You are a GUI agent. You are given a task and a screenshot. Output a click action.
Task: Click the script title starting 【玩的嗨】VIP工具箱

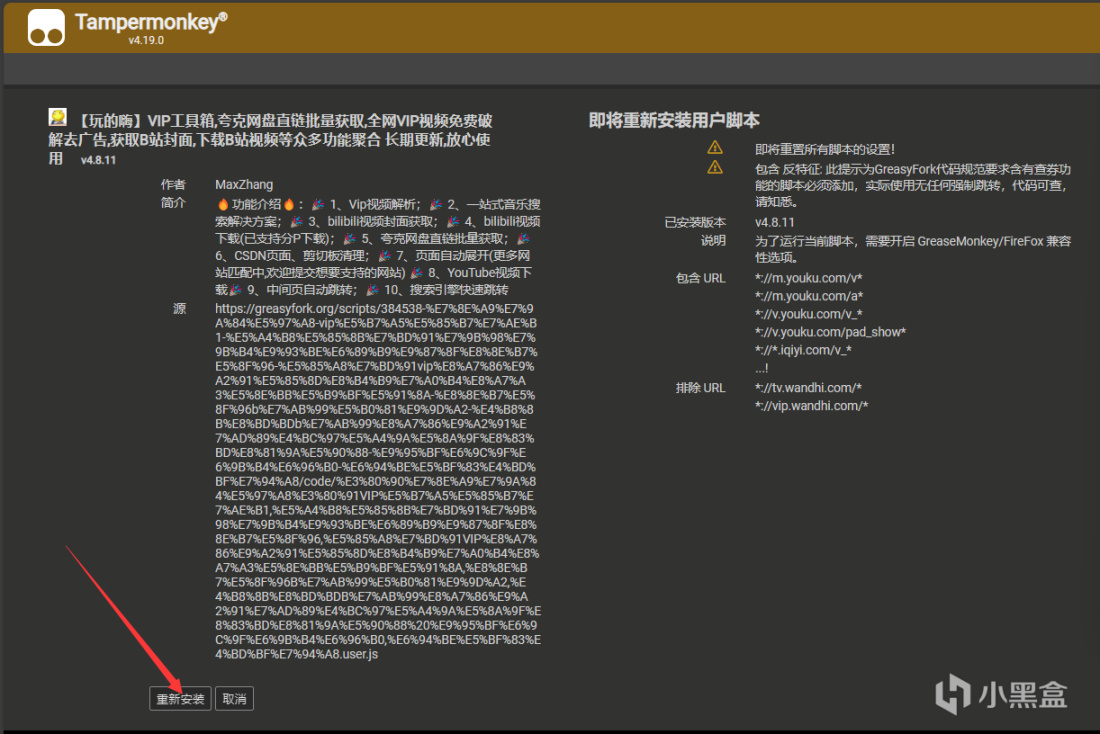point(270,140)
